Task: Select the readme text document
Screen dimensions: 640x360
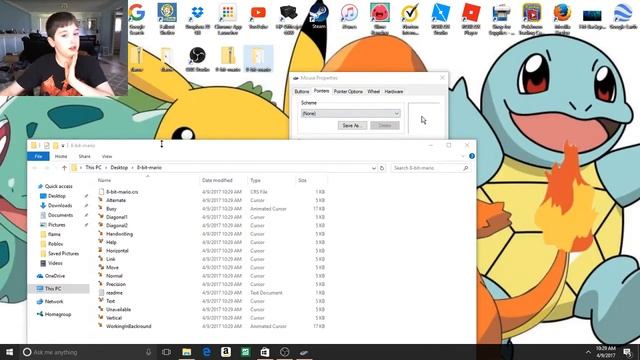Action: 114,293
